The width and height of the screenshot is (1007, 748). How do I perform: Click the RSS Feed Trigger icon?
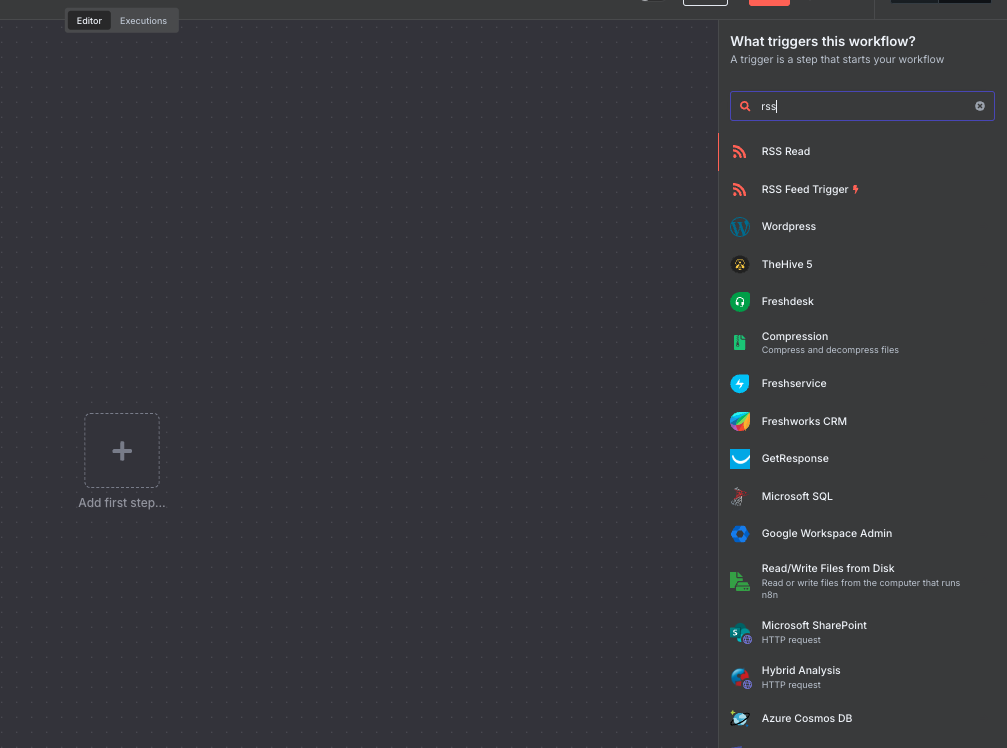pyautogui.click(x=739, y=189)
